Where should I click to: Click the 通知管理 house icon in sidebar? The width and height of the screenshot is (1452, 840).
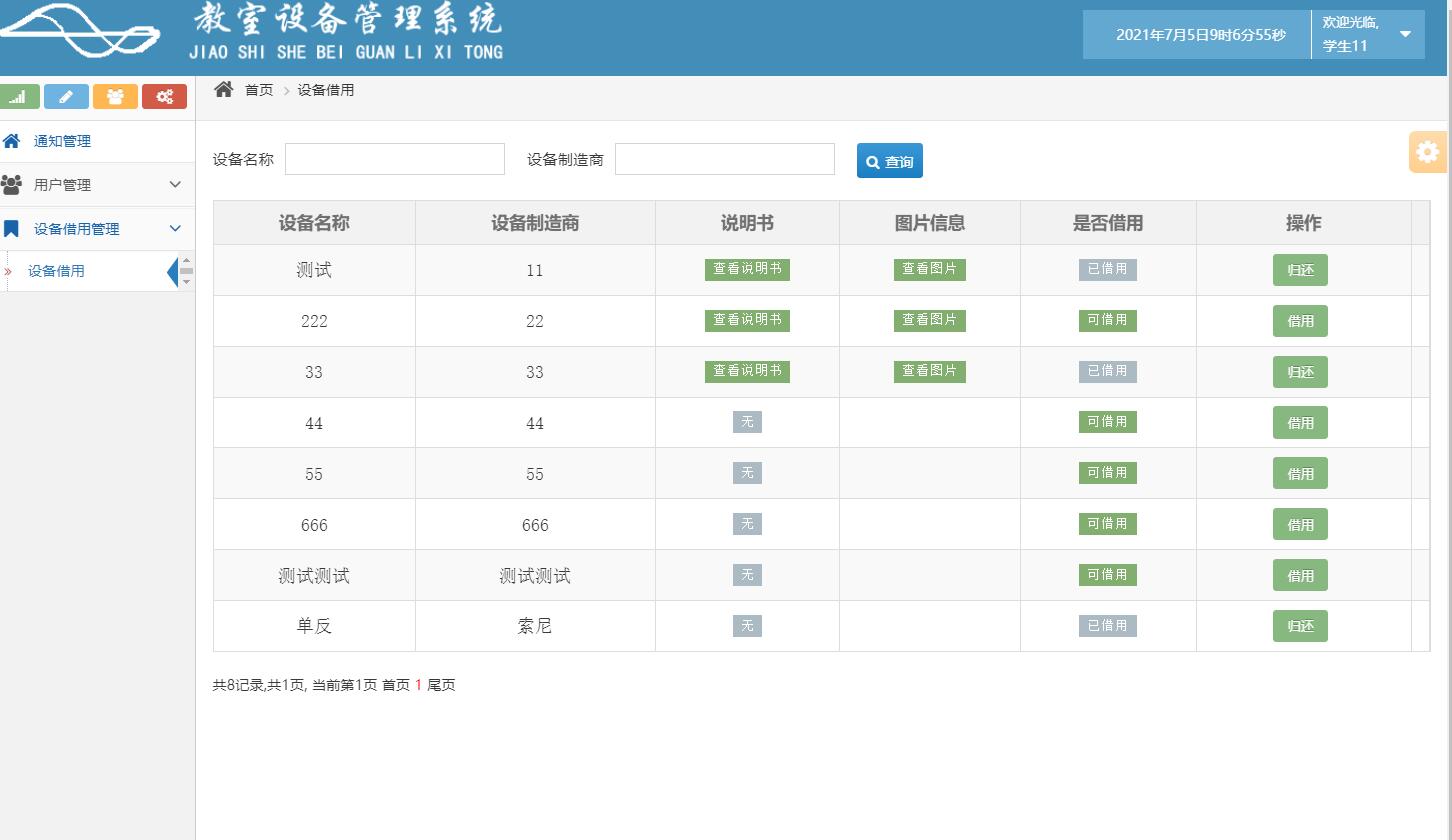pyautogui.click(x=12, y=140)
